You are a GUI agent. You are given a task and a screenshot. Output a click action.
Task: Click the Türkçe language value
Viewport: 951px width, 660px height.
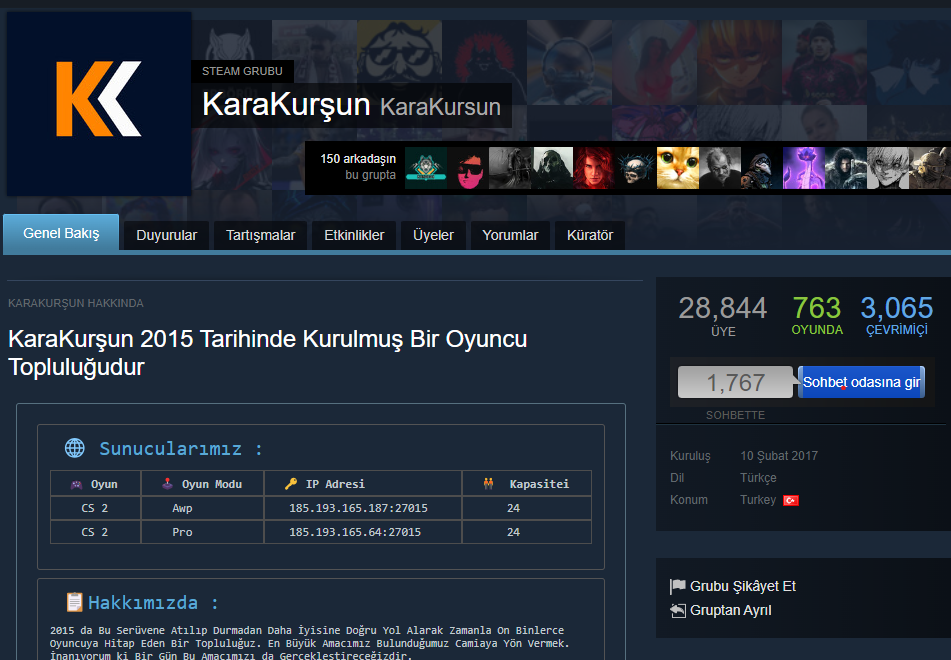758,478
